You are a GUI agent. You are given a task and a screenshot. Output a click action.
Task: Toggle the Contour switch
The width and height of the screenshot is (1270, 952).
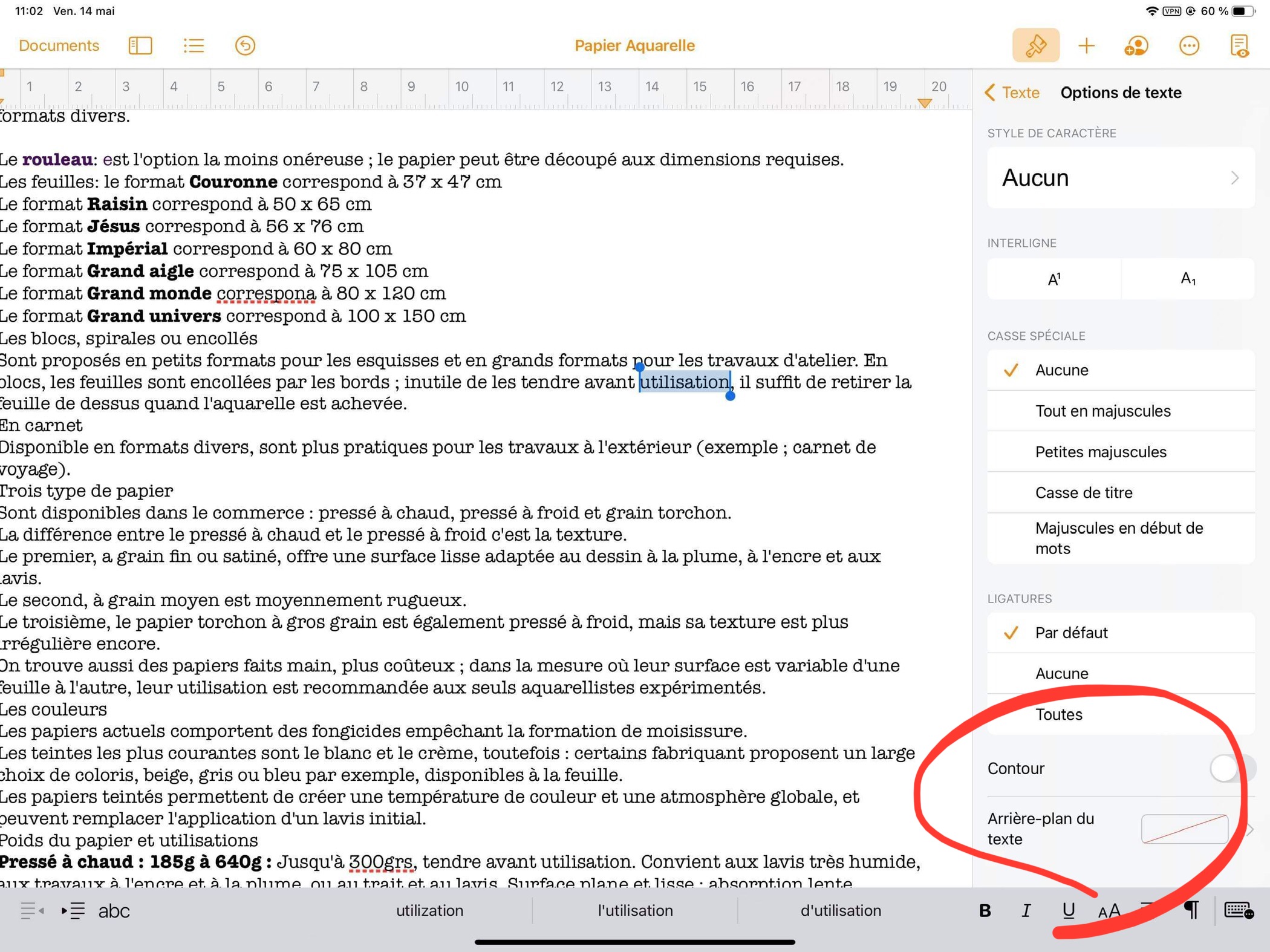coord(1231,768)
